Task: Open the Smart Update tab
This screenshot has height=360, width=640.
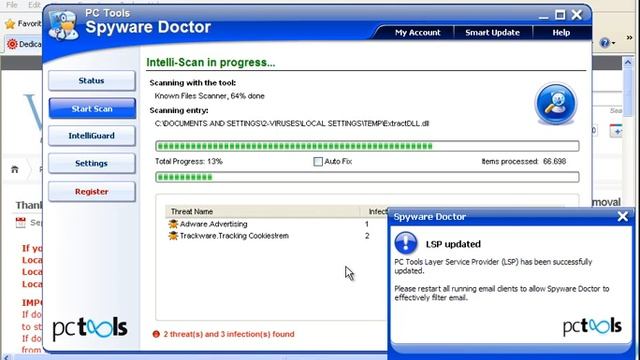Action: point(492,33)
